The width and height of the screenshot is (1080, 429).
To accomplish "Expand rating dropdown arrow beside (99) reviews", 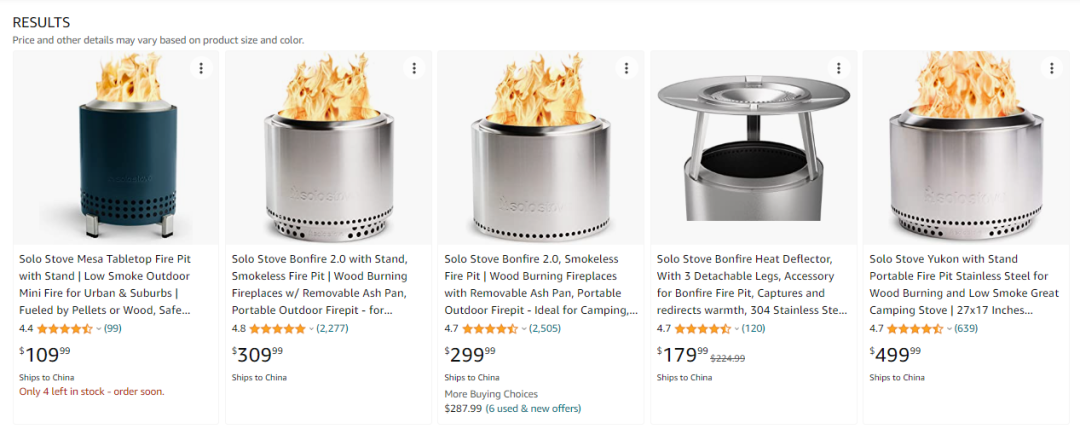I will tap(99, 328).
